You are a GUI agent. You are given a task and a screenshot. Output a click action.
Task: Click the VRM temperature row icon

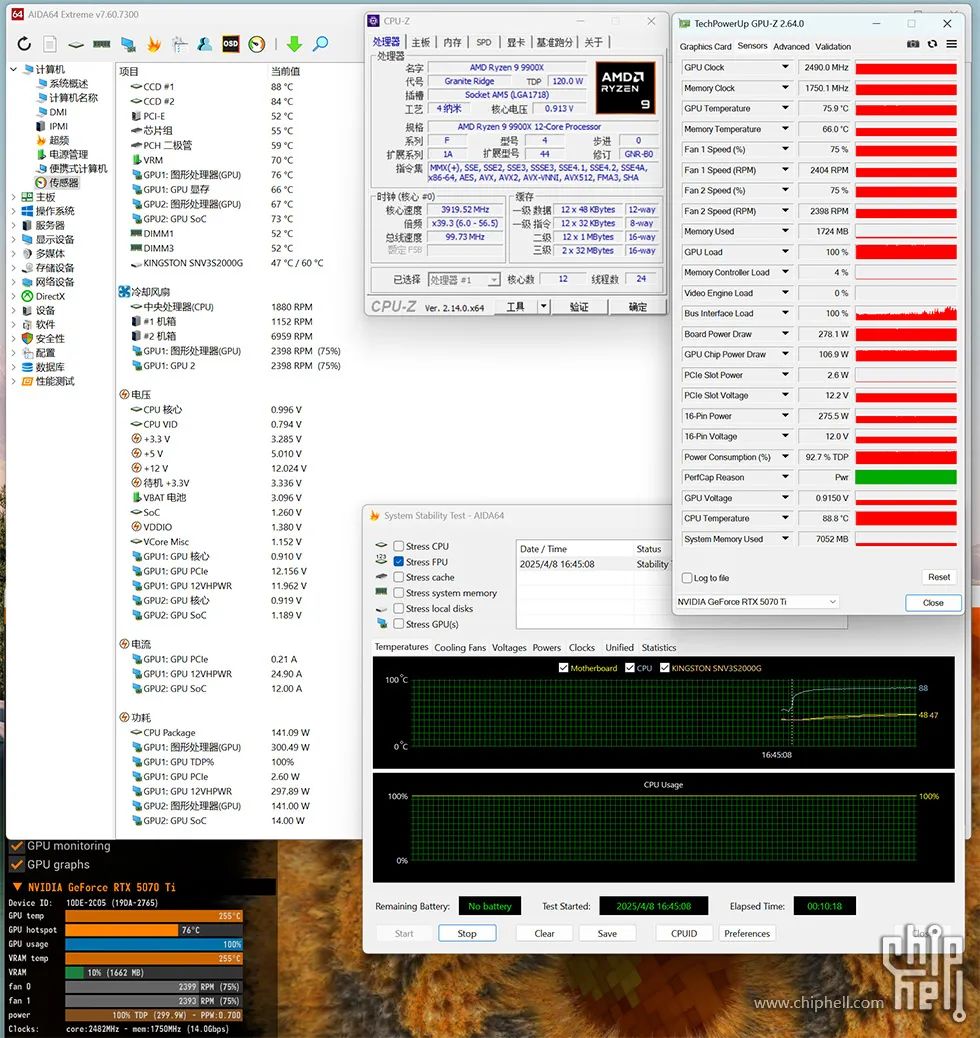(x=136, y=160)
